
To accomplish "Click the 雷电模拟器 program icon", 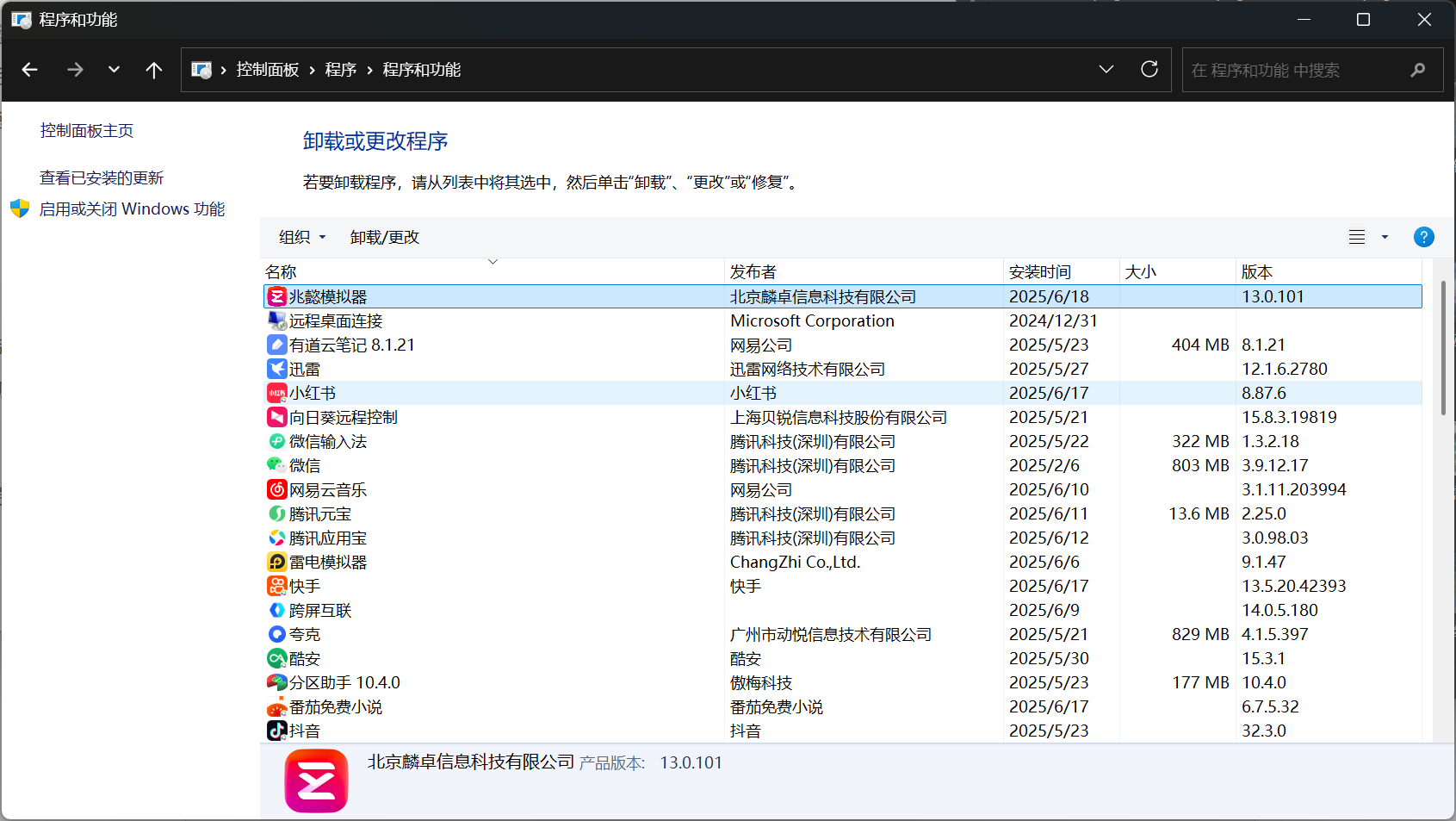I will click(x=276, y=562).
